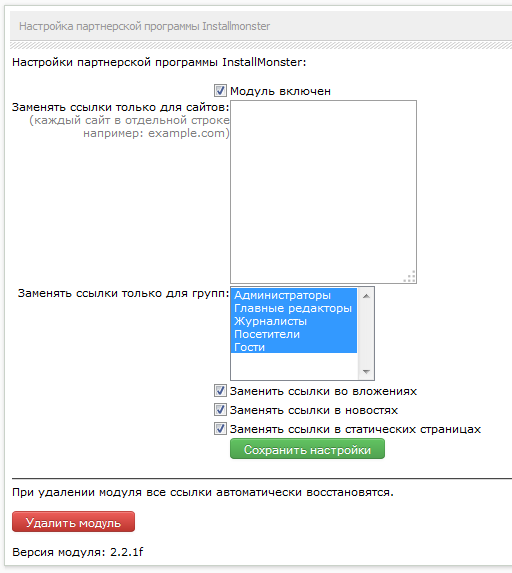Choose "Журналисты" in the groups list
The height and width of the screenshot is (573, 512).
point(294,321)
